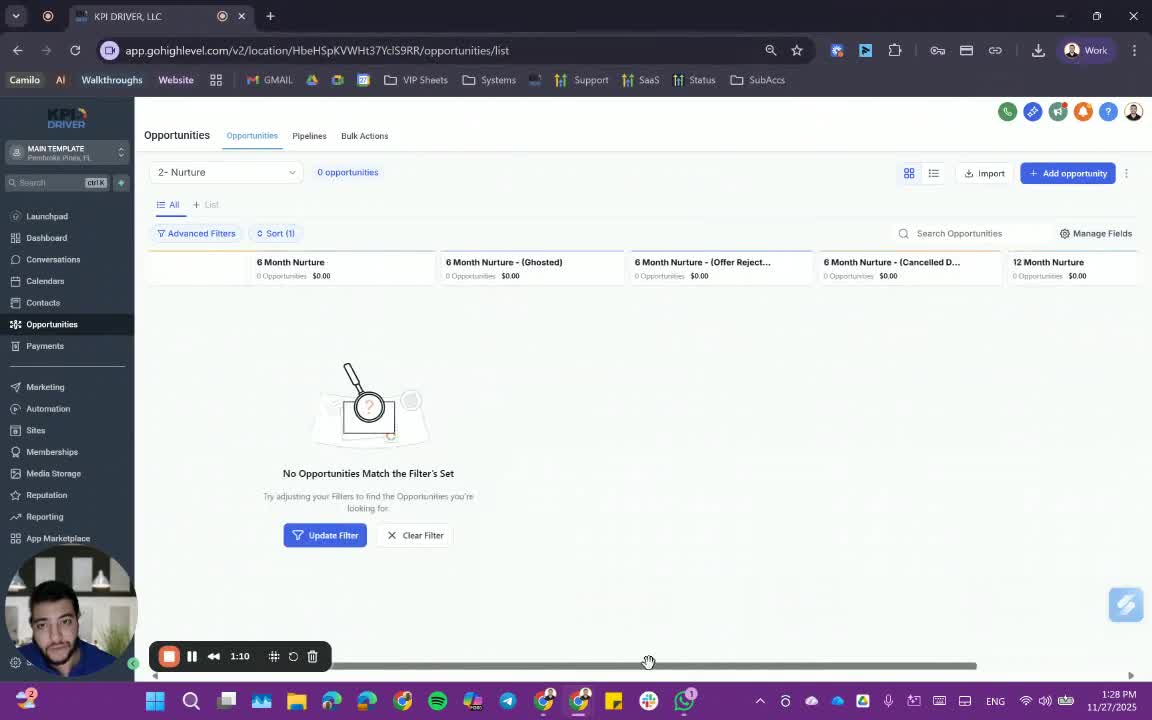This screenshot has width=1152, height=720.
Task: Select the All list tab
Action: (x=168, y=205)
